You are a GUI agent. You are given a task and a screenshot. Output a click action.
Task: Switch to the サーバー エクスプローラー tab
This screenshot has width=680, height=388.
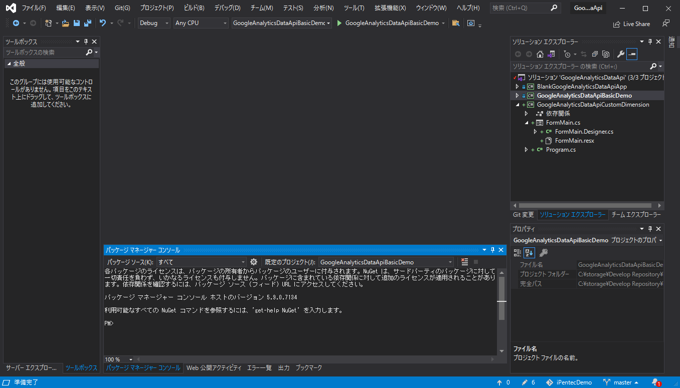[31, 368]
